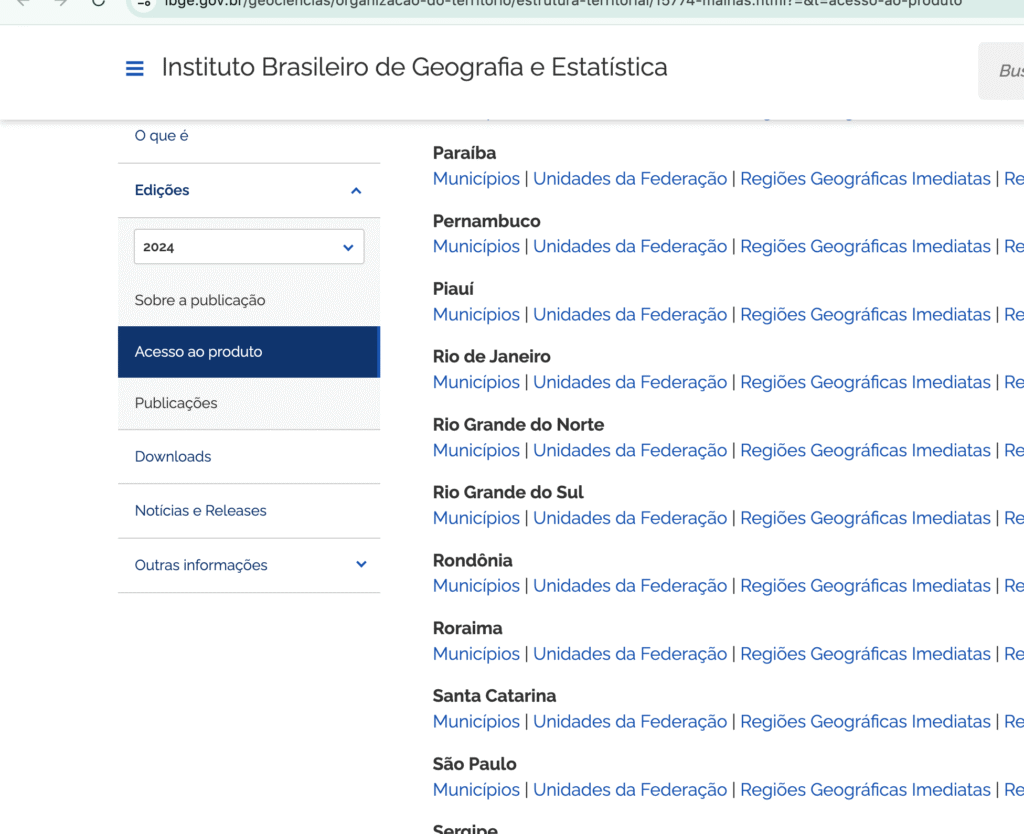Open Municípios link under Roraima
1024x834 pixels.
click(x=476, y=654)
